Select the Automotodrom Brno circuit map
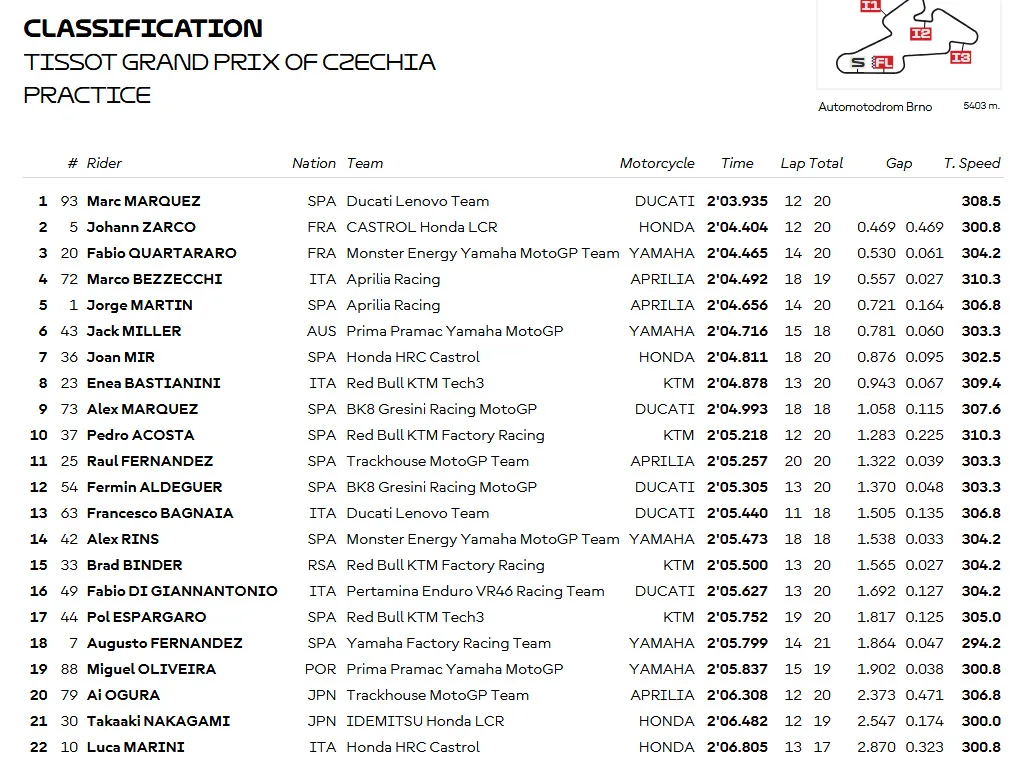Image resolution: width=1032 pixels, height=758 pixels. [909, 43]
